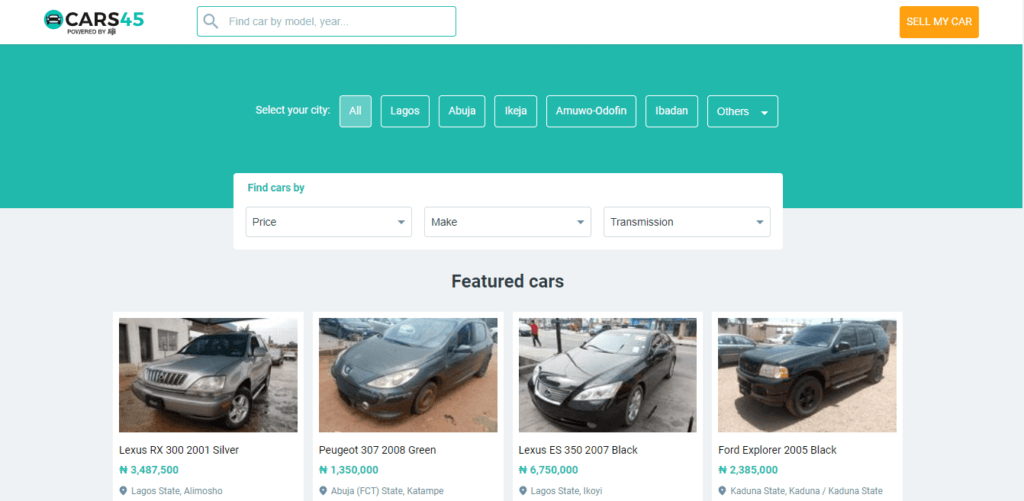Click the search magnifier icon

pyautogui.click(x=210, y=22)
